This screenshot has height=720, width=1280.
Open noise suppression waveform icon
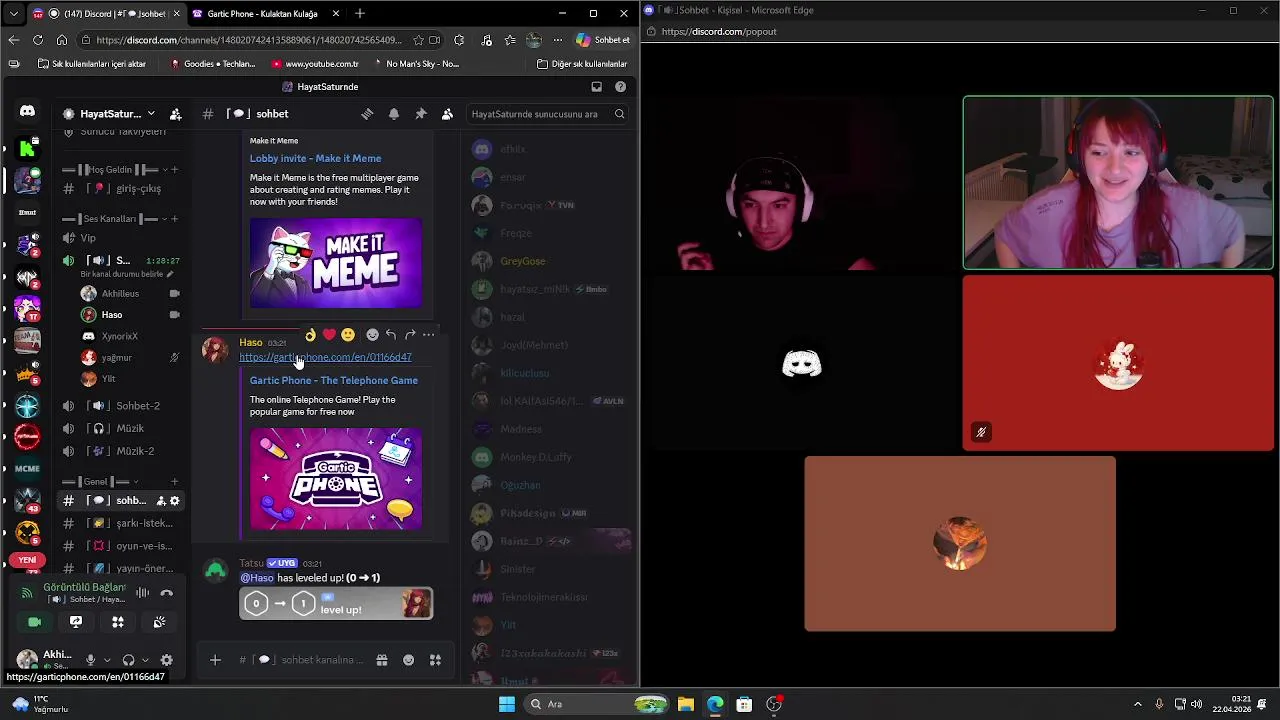[x=142, y=593]
